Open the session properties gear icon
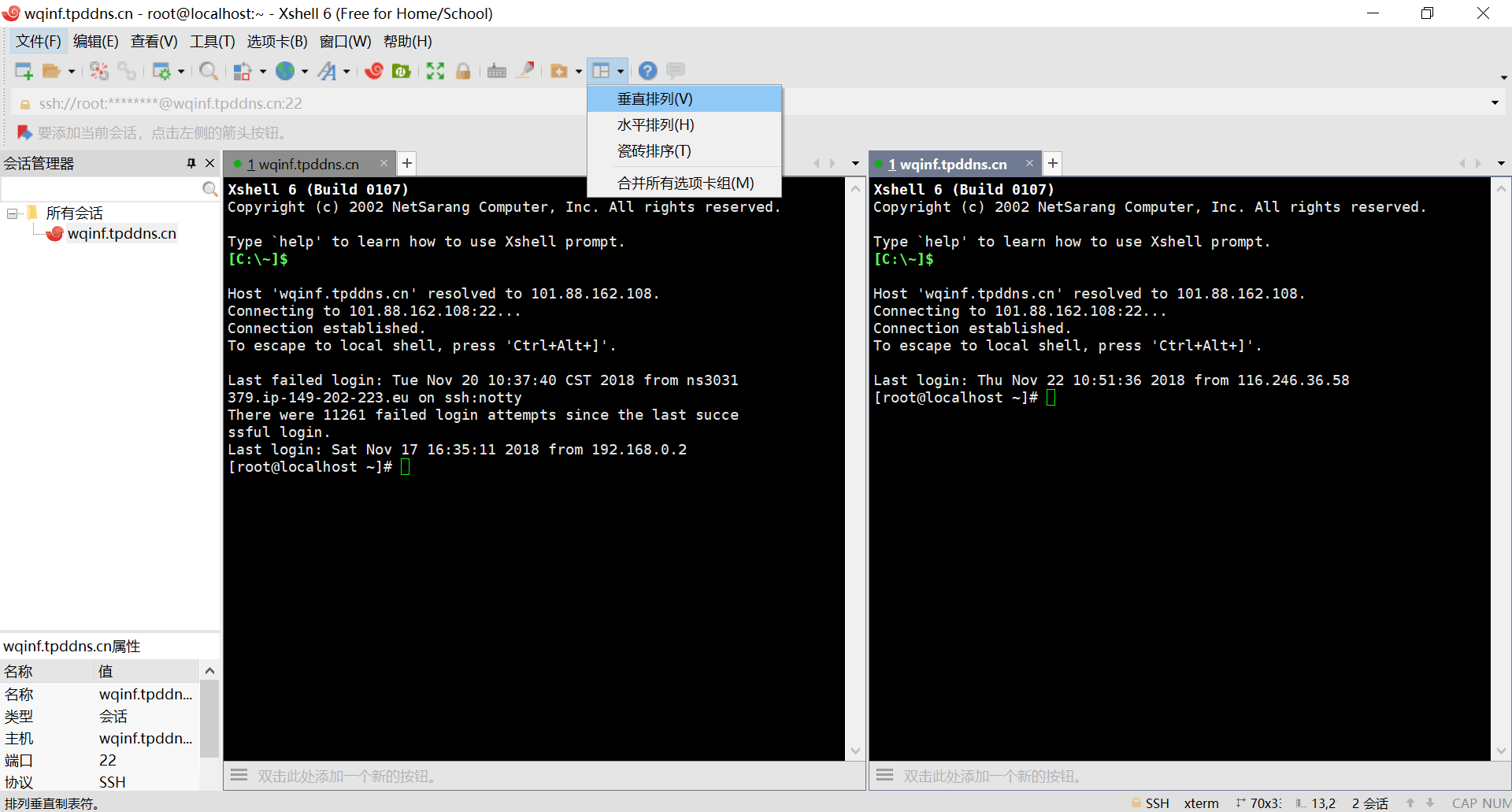 click(163, 71)
